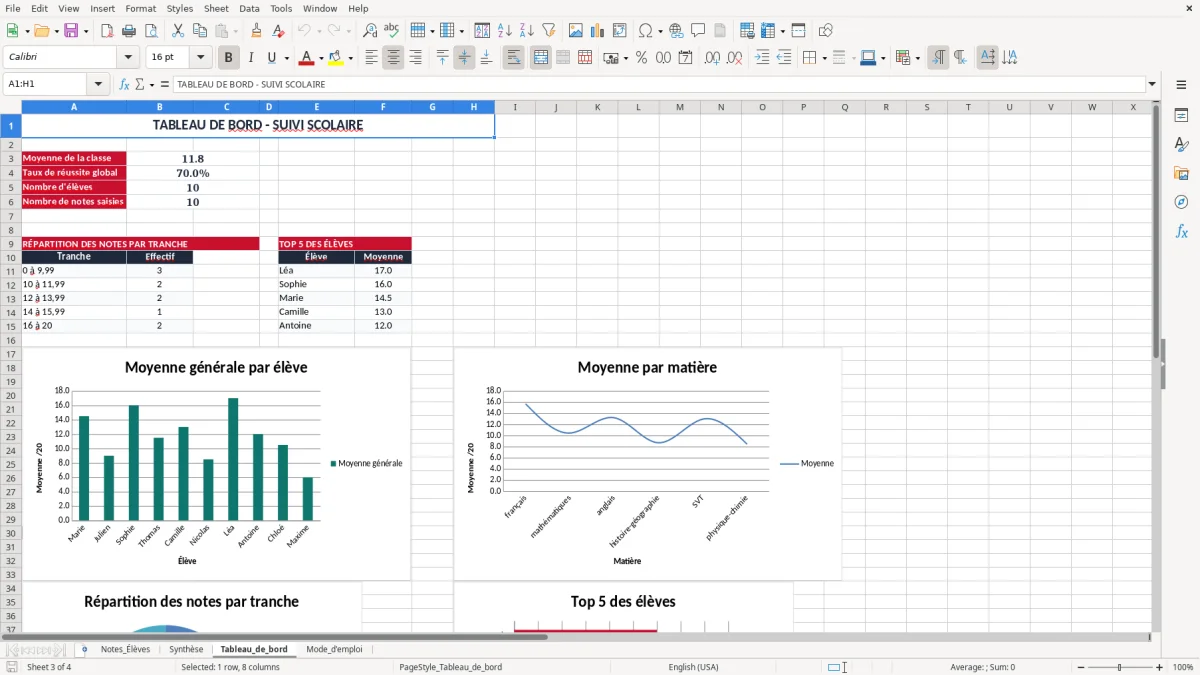Open sidebar Gallery panel icon

(x=1181, y=173)
